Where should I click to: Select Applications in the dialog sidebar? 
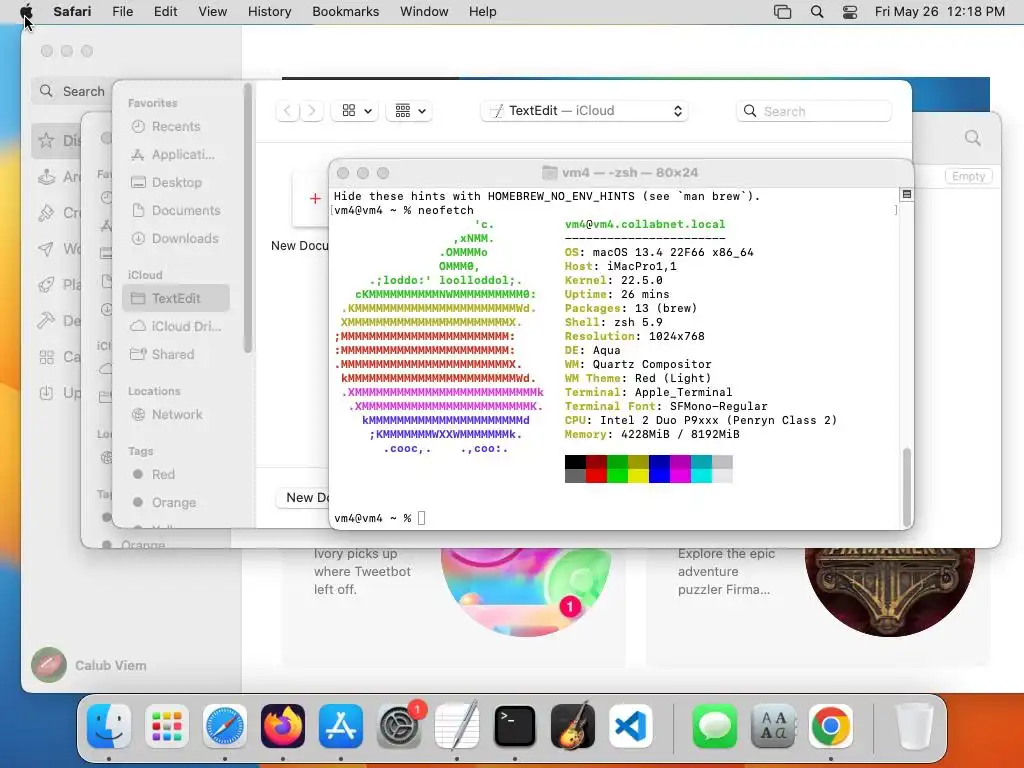pyautogui.click(x=176, y=155)
